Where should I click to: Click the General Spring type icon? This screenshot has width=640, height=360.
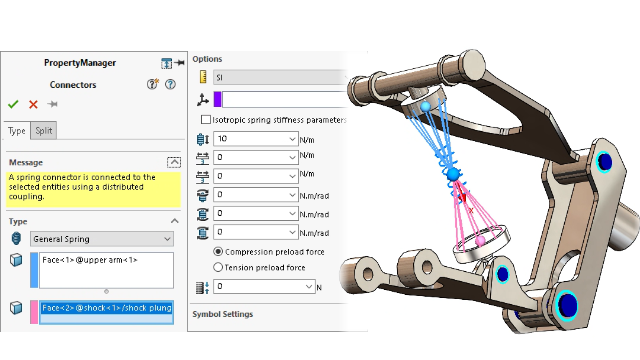pos(16,238)
